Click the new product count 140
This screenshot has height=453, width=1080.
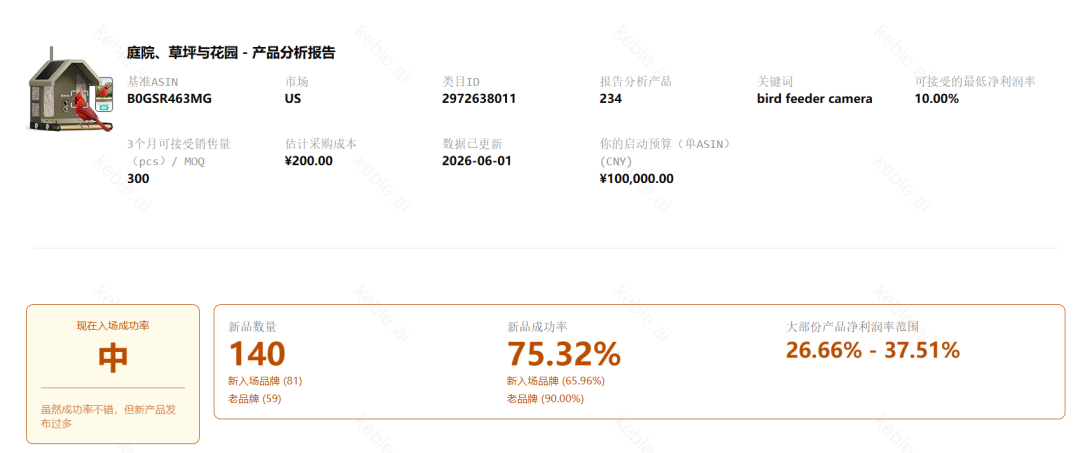click(257, 354)
